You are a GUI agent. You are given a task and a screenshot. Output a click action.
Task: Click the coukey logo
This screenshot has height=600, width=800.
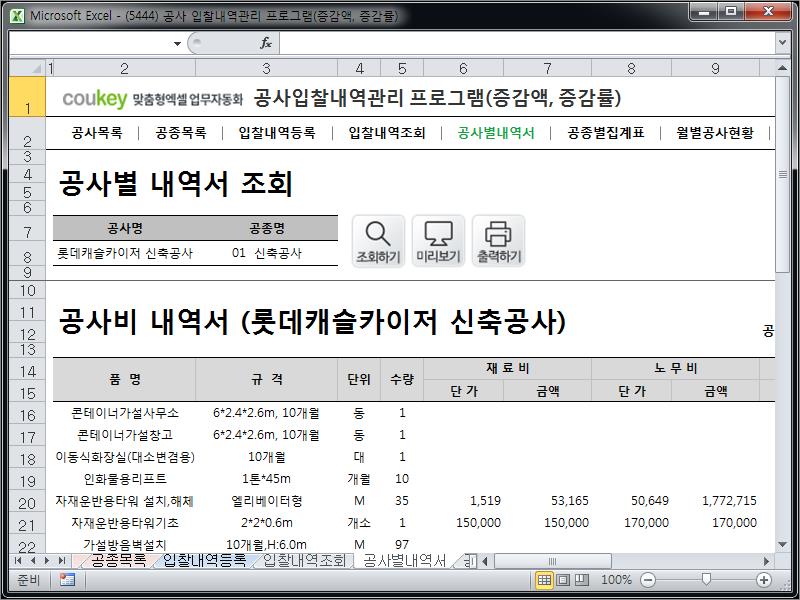point(94,98)
